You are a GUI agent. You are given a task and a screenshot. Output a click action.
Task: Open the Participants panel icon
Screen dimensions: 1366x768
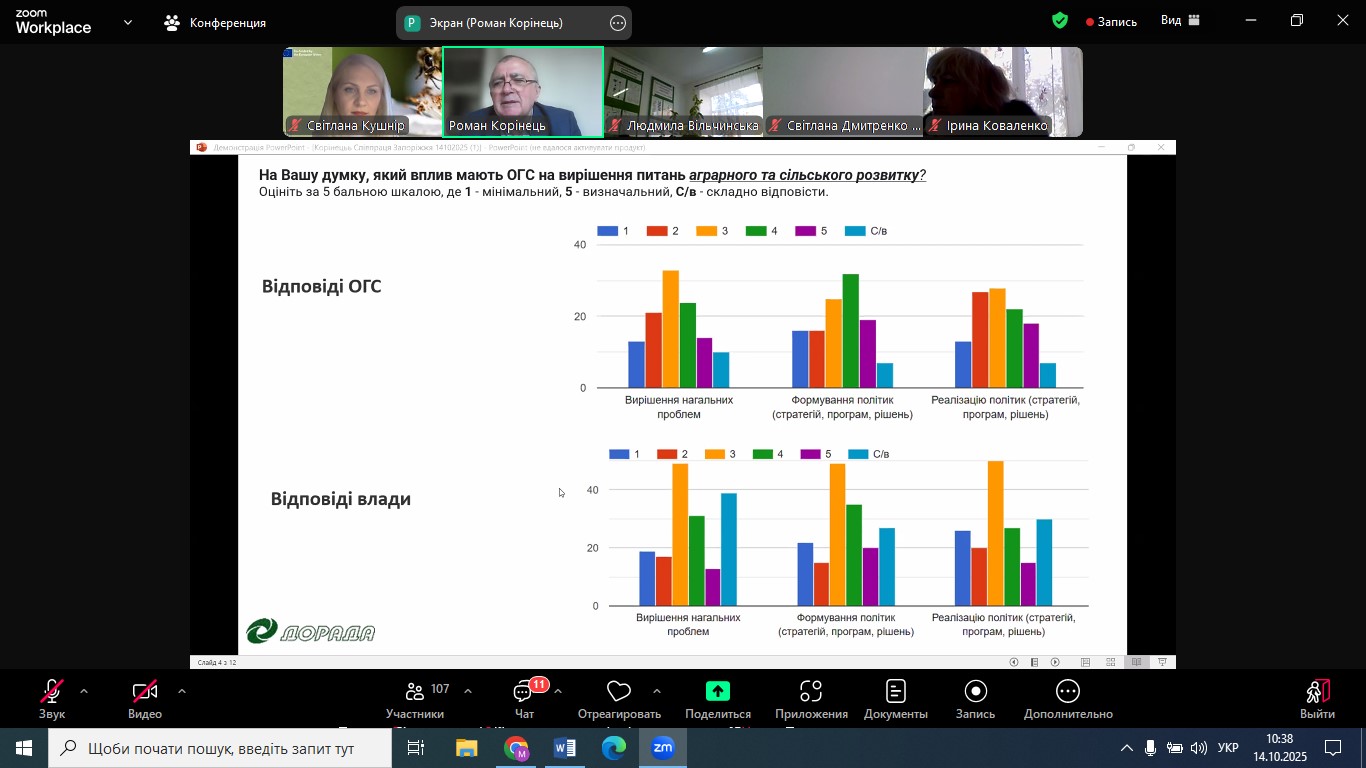click(415, 692)
